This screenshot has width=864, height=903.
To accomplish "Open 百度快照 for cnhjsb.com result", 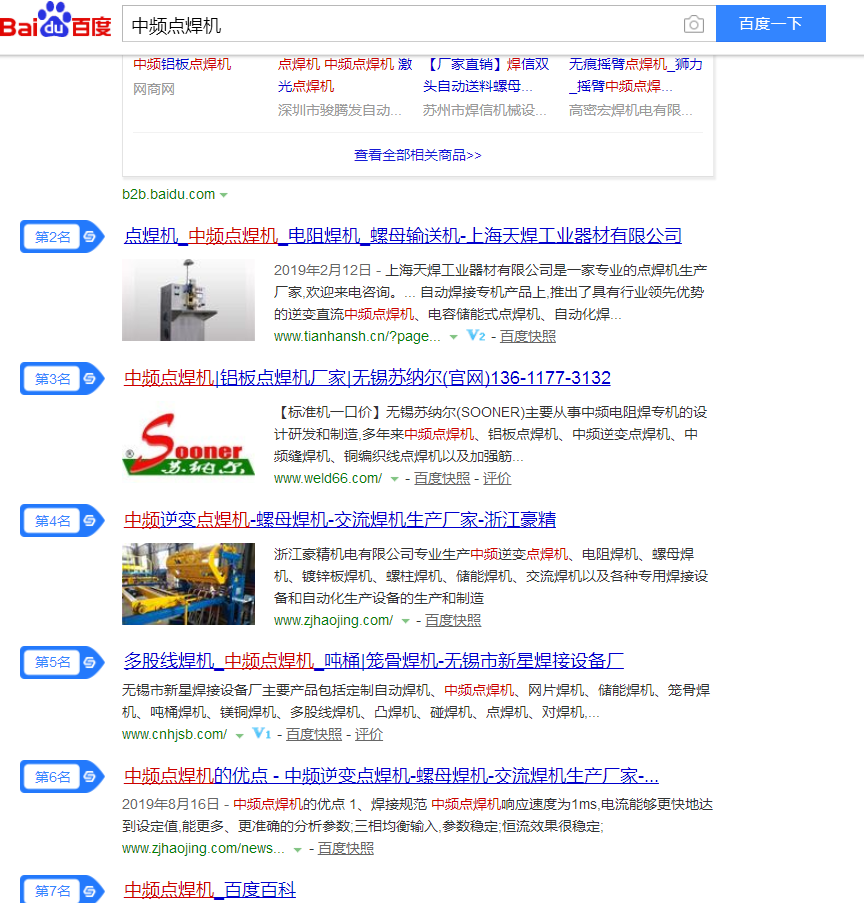I will click(314, 734).
